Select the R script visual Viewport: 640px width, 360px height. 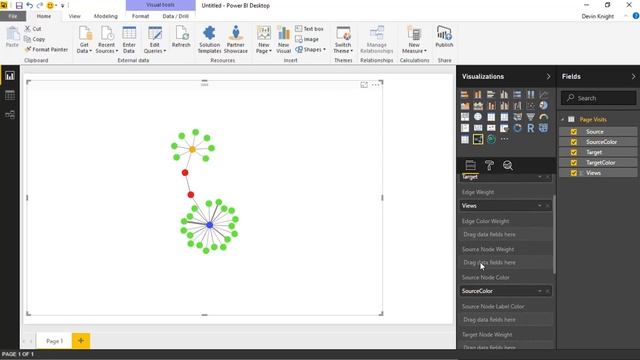click(530, 128)
